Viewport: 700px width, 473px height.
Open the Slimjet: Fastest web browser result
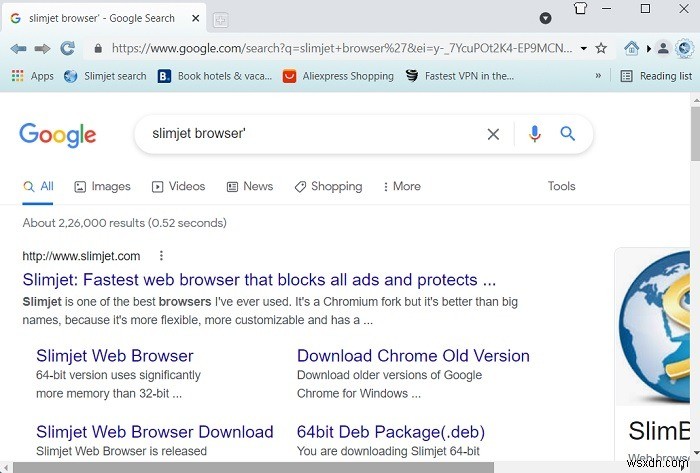click(259, 280)
